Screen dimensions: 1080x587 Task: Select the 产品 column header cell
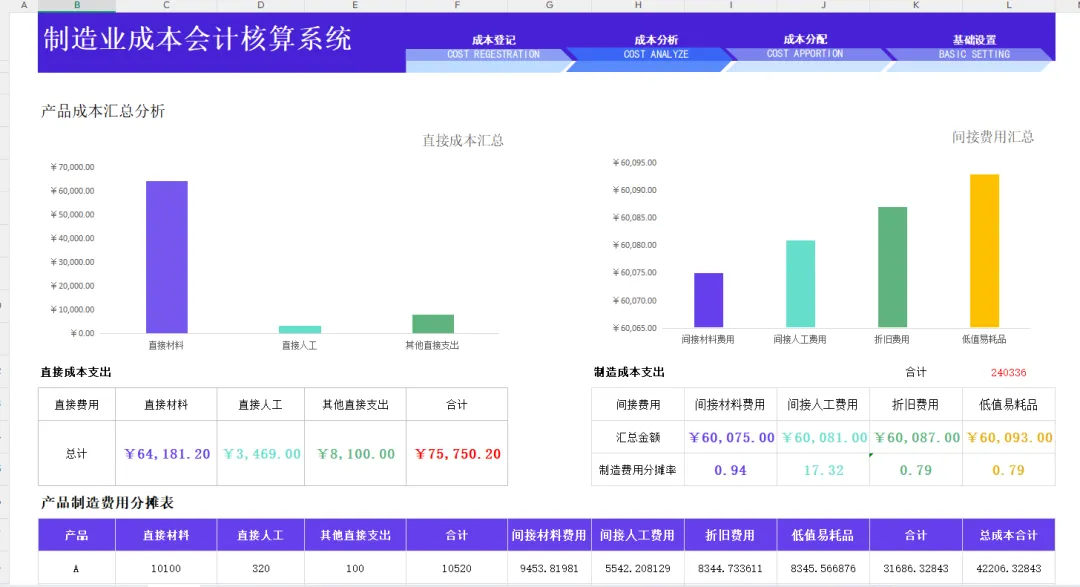tap(76, 535)
